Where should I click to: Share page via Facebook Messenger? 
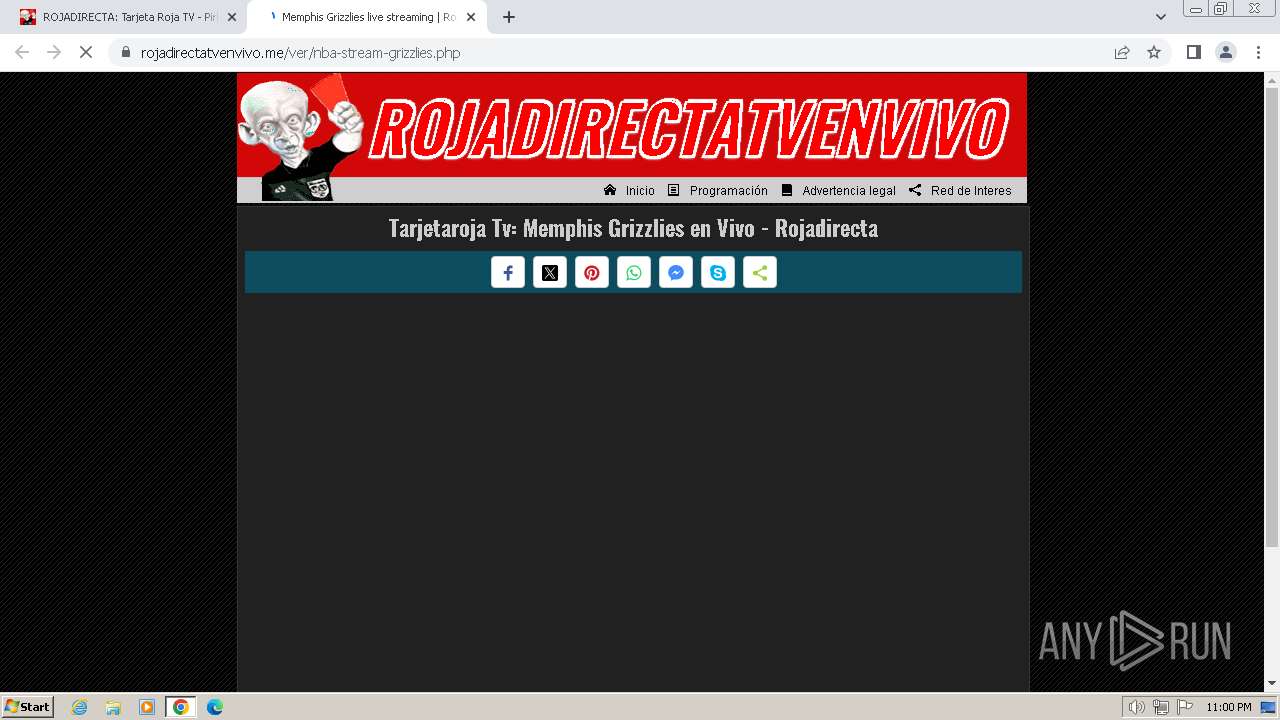click(x=676, y=273)
